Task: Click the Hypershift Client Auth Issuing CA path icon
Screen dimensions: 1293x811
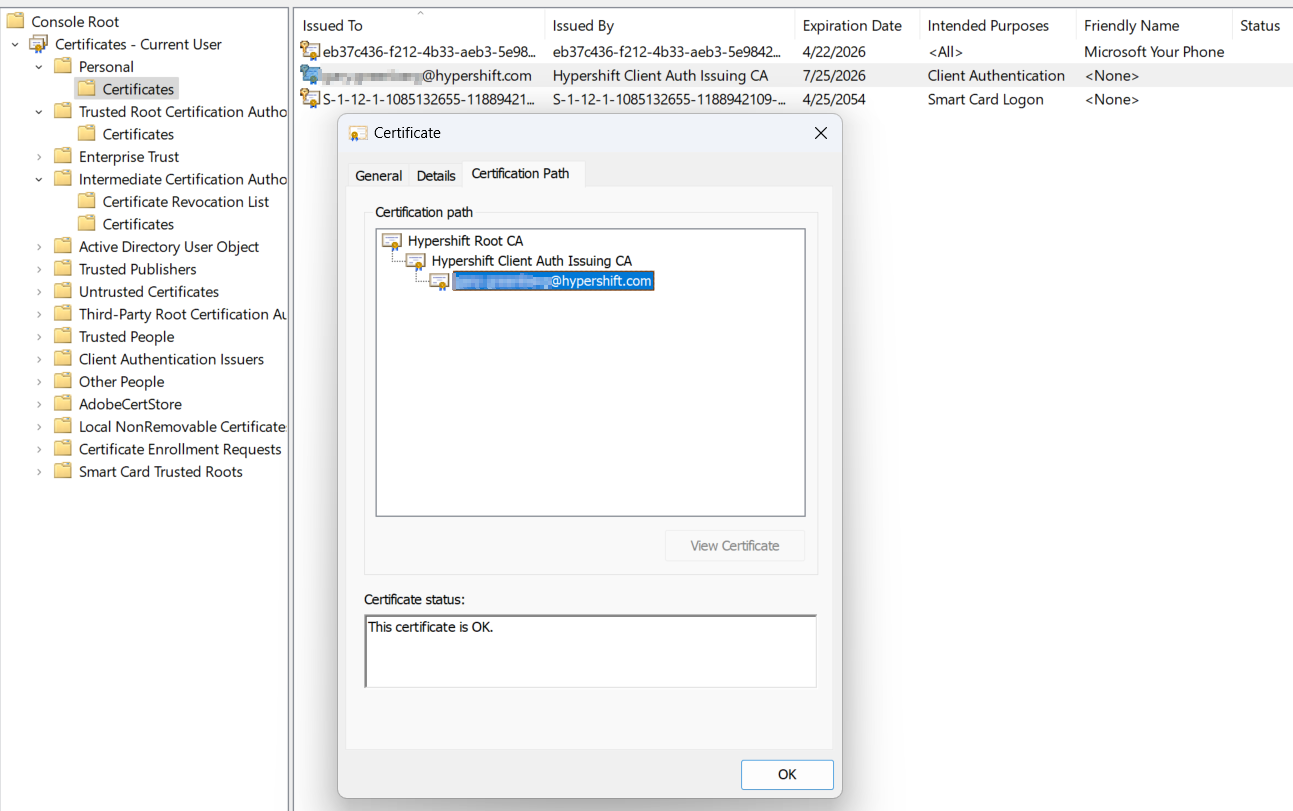Action: pyautogui.click(x=416, y=261)
